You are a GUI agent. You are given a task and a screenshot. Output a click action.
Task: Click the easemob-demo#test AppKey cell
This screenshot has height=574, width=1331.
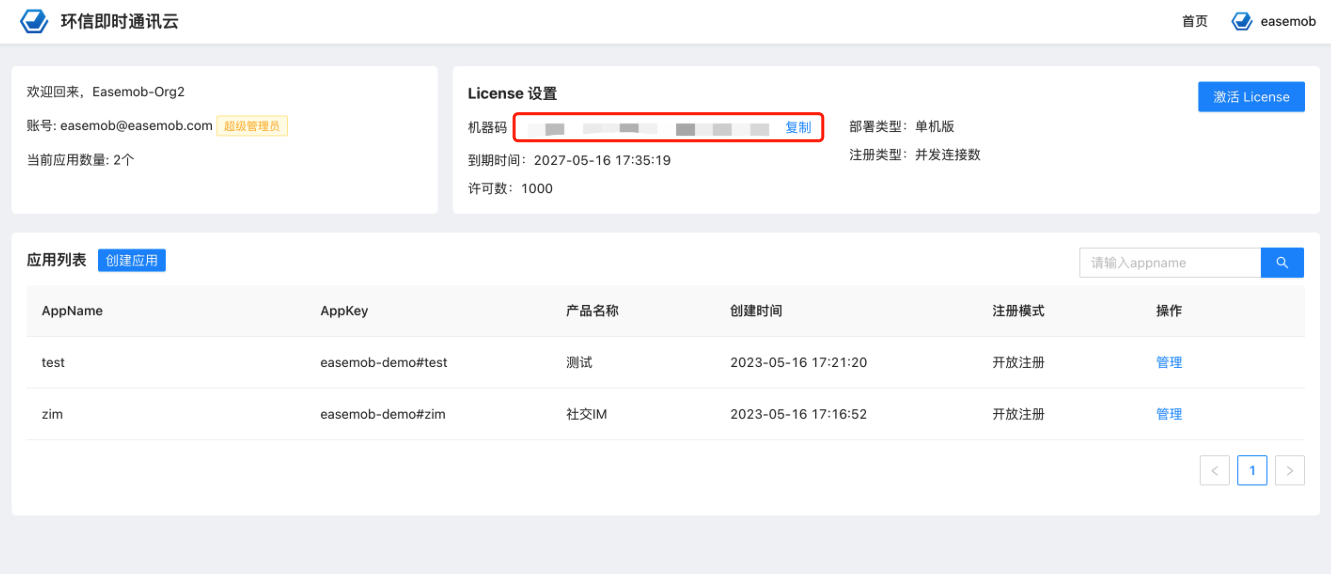pyautogui.click(x=383, y=362)
